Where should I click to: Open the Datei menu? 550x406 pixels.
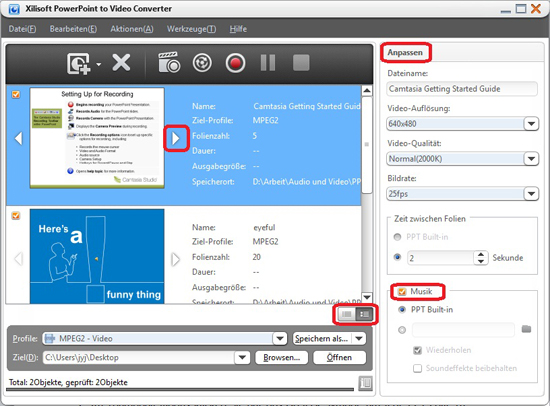[x=22, y=29]
